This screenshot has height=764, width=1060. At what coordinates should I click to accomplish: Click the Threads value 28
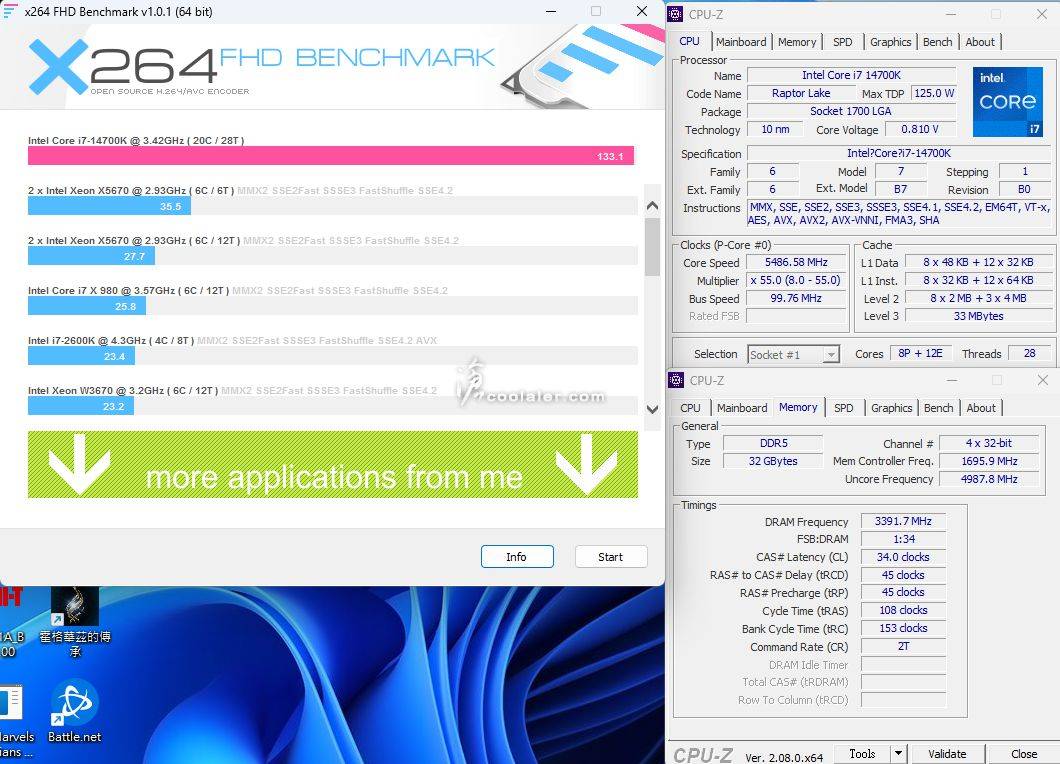1029,353
